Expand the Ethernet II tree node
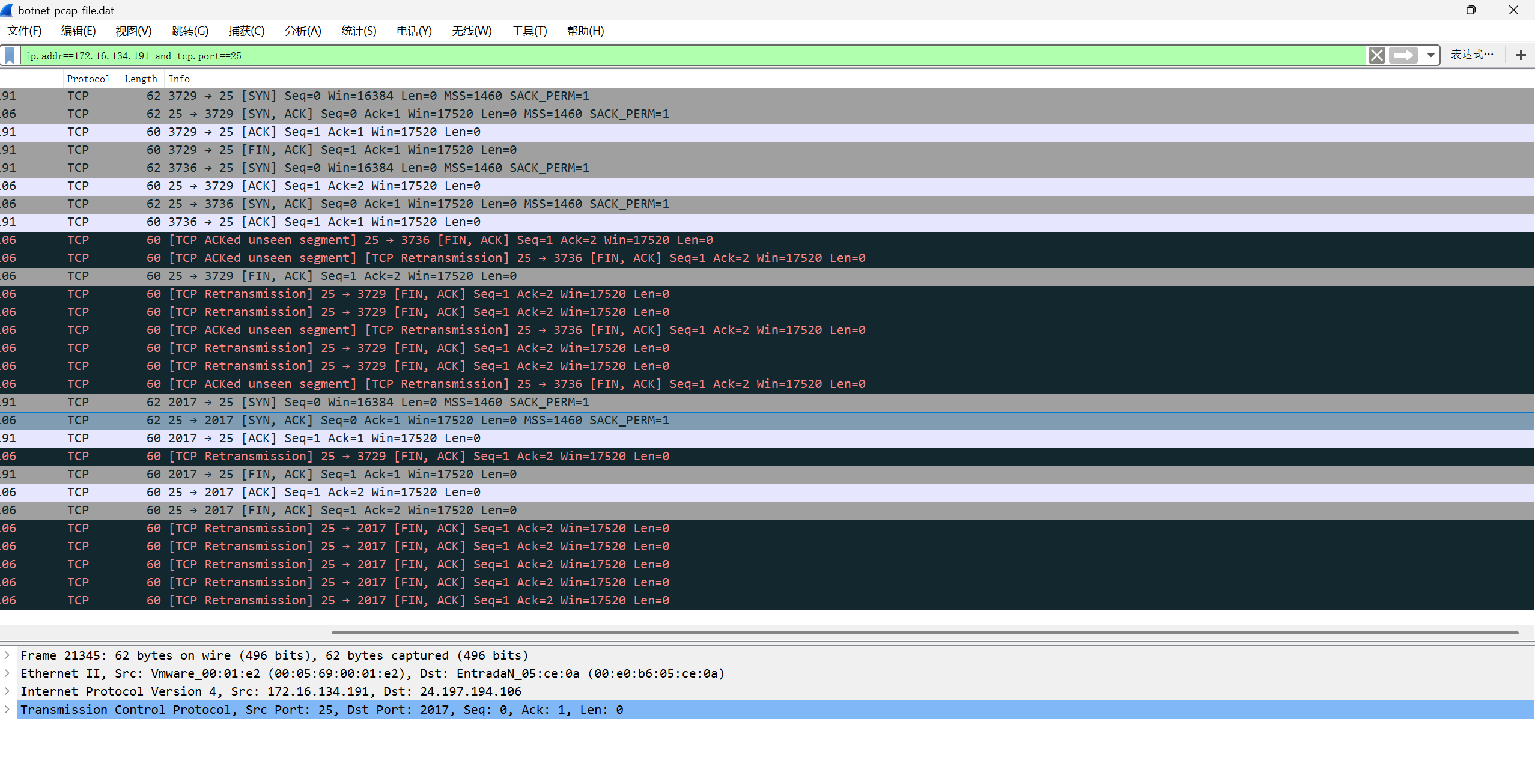Screen dimensions: 1535x784 pos(7,673)
